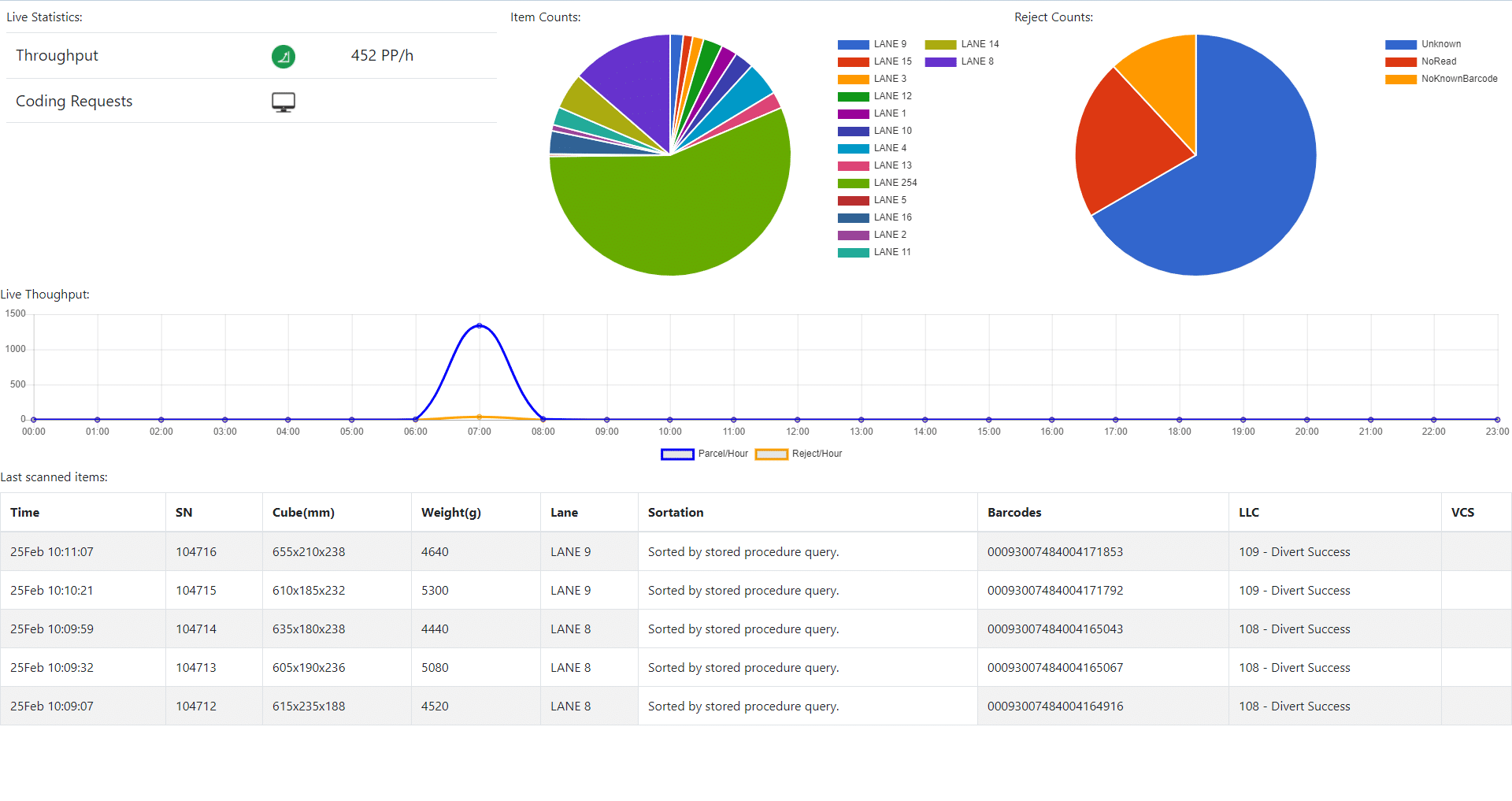Select the row with SN 104716
Image resolution: width=1512 pixels, height=801 pixels.
(x=196, y=551)
